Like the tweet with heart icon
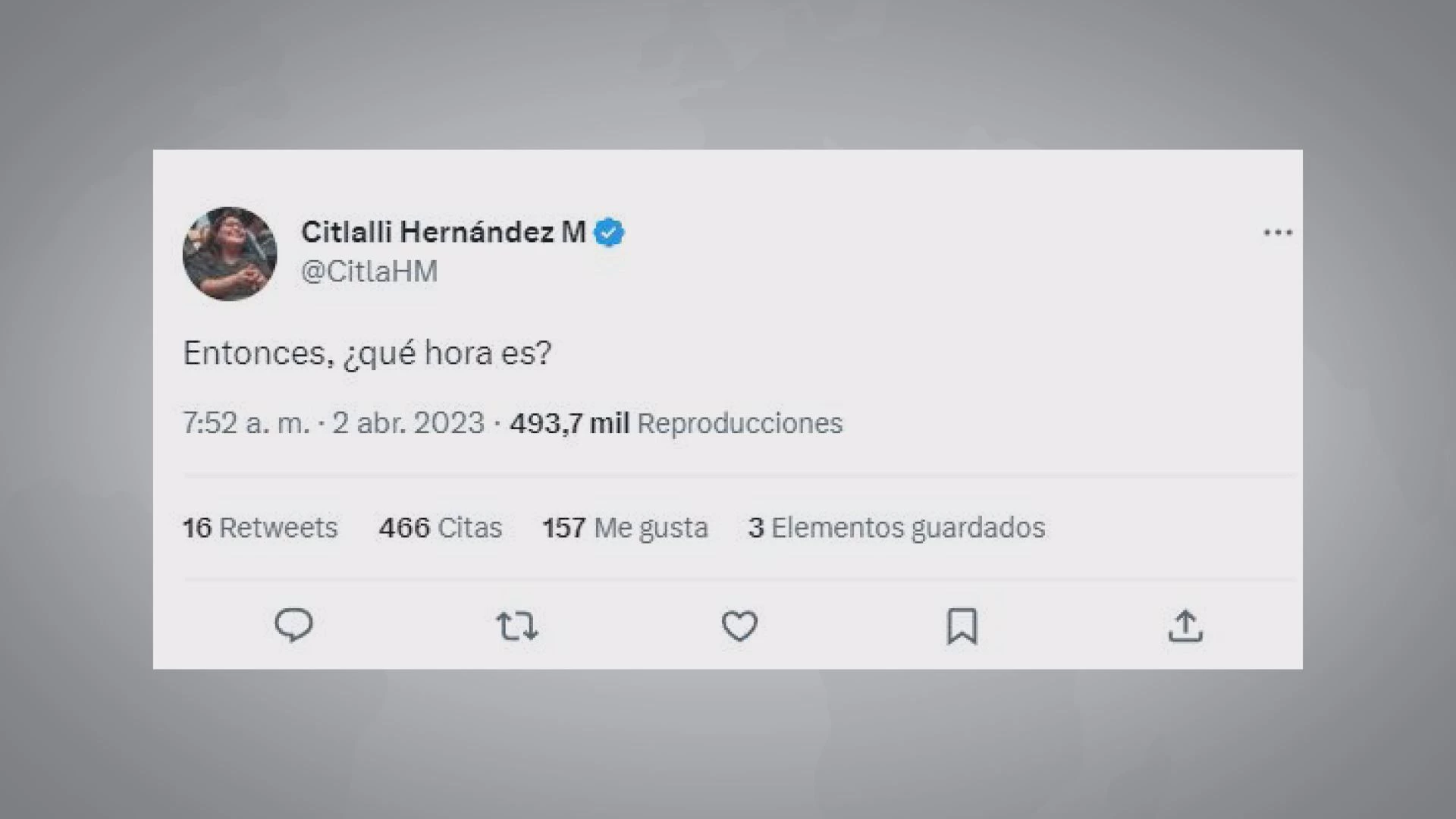 (739, 626)
